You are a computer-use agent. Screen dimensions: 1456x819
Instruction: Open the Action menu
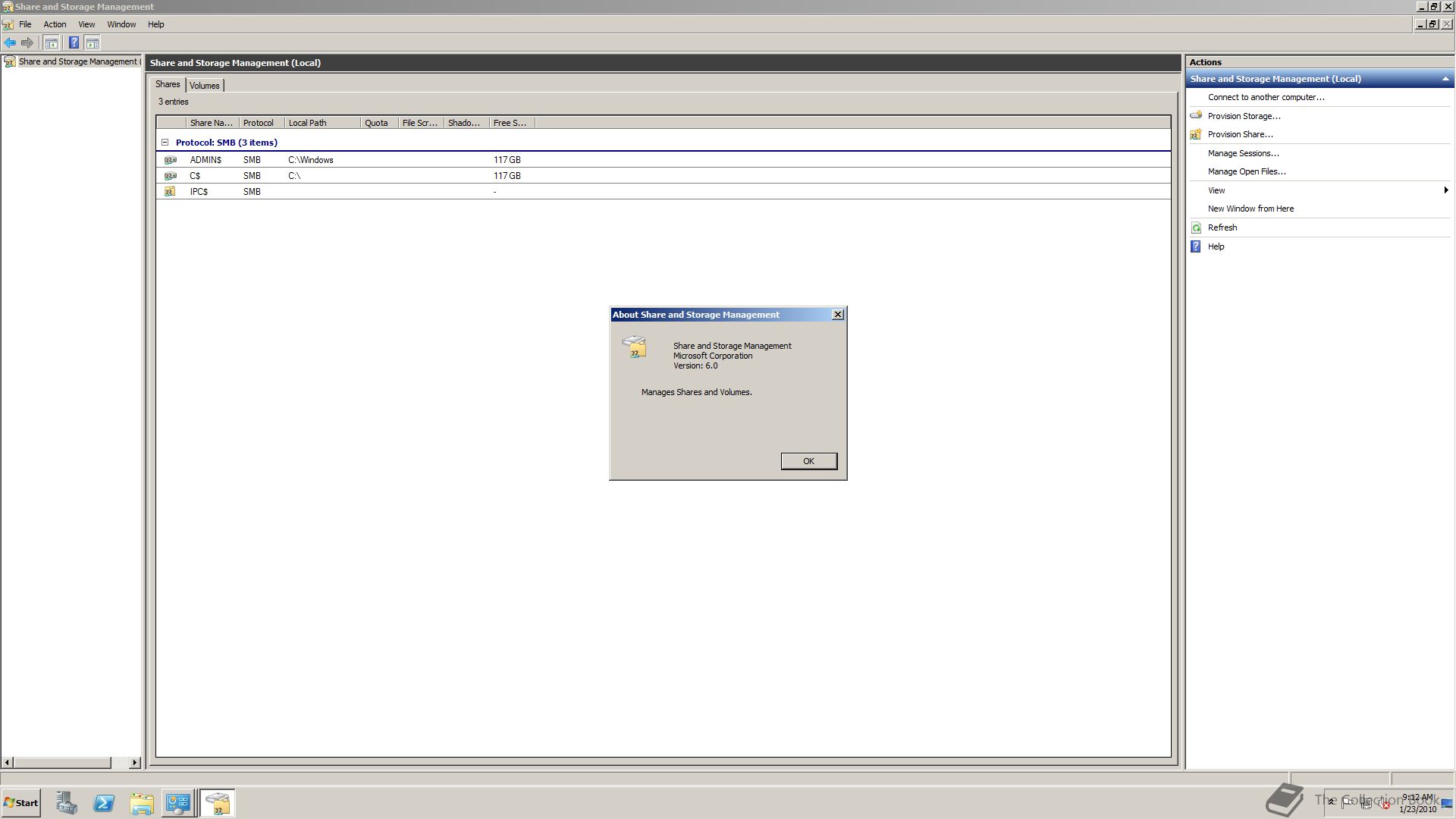pos(55,24)
